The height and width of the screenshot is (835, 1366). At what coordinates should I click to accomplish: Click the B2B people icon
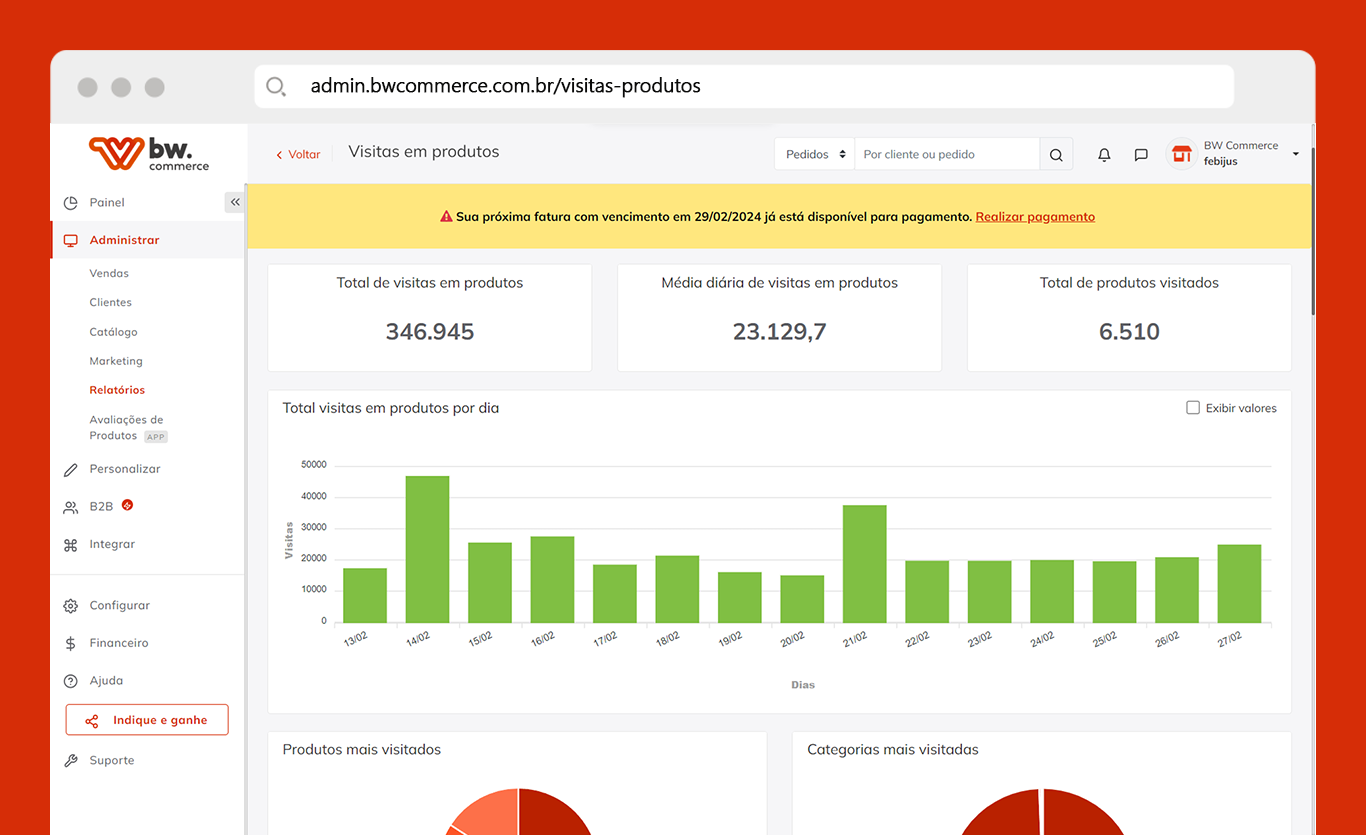pos(70,508)
